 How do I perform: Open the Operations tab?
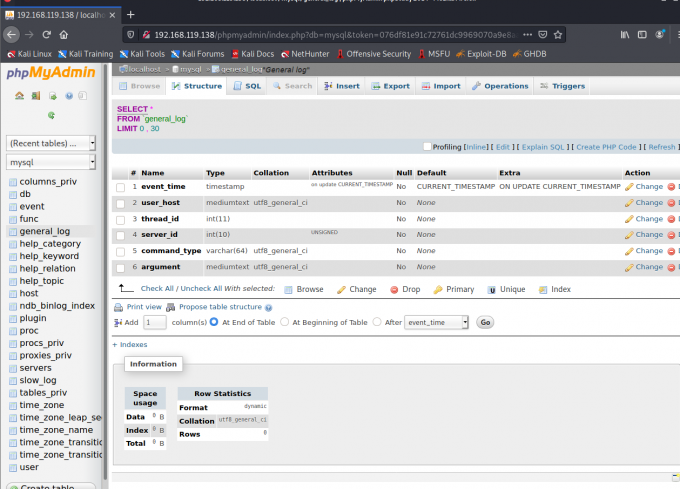(x=500, y=86)
